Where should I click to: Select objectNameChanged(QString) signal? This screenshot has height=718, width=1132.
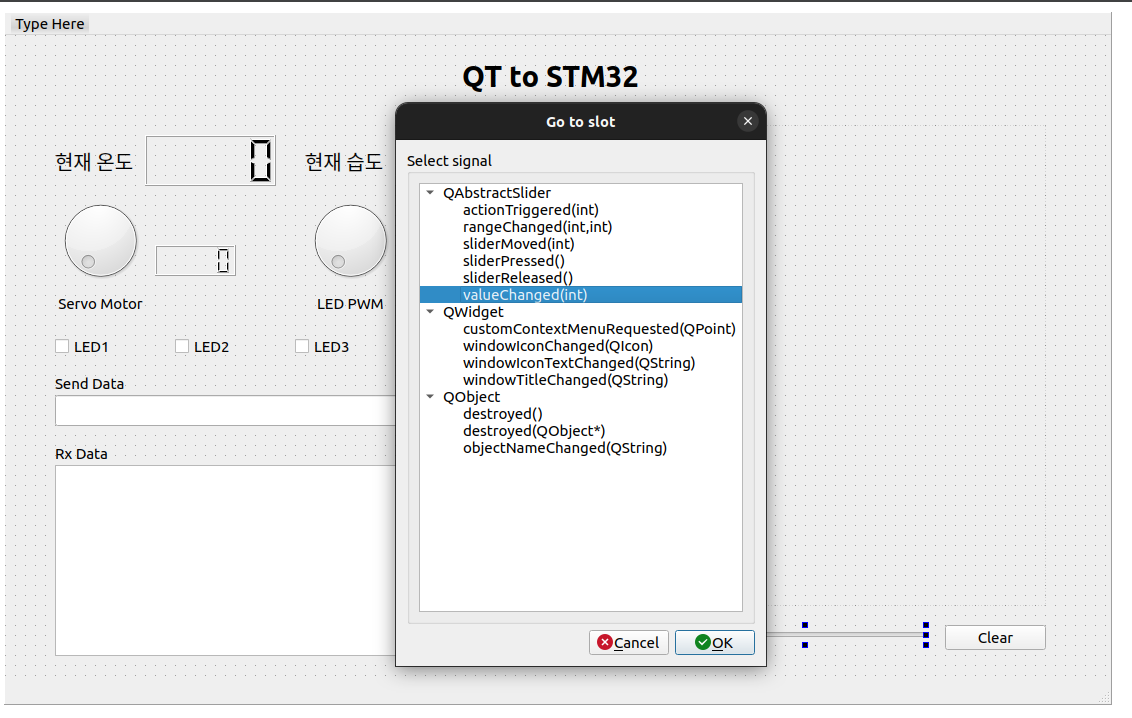click(565, 448)
